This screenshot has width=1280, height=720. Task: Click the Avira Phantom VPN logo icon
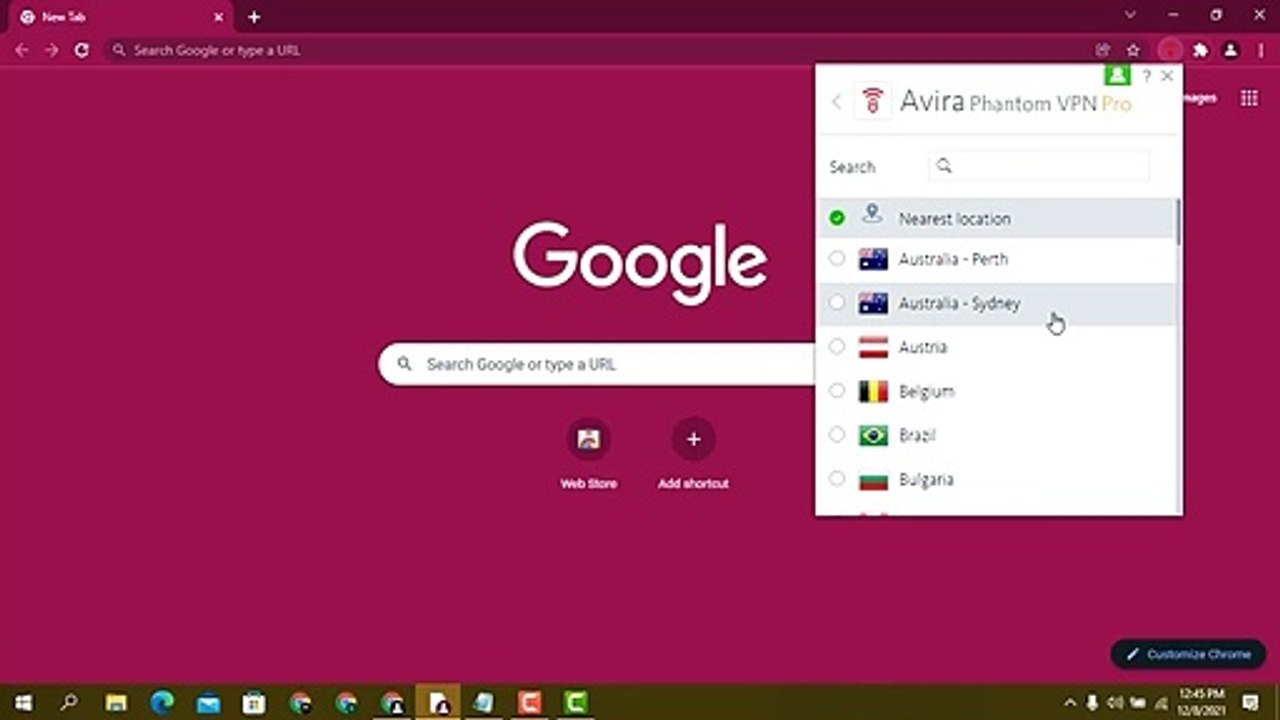tap(873, 102)
